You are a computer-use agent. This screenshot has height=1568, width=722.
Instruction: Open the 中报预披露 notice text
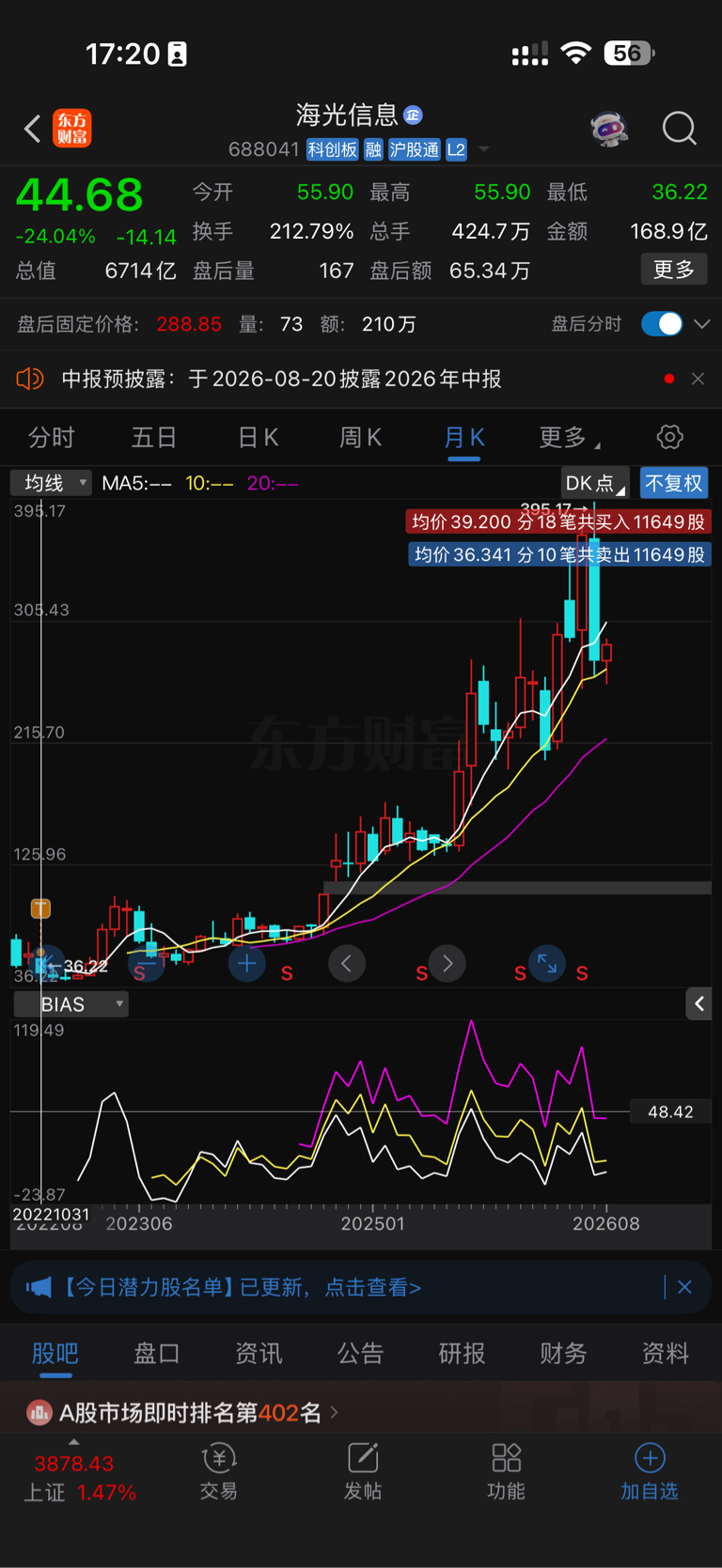point(281,379)
